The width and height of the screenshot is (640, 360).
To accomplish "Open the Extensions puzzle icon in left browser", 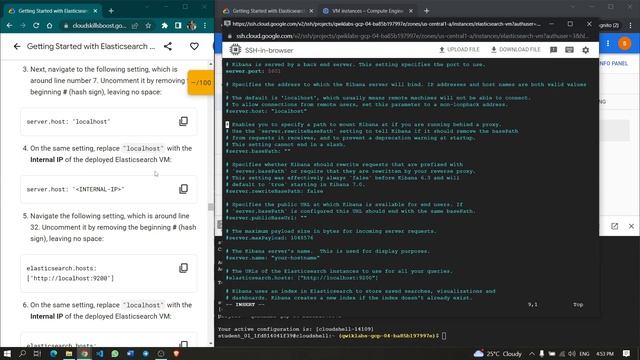I will [x=164, y=25].
